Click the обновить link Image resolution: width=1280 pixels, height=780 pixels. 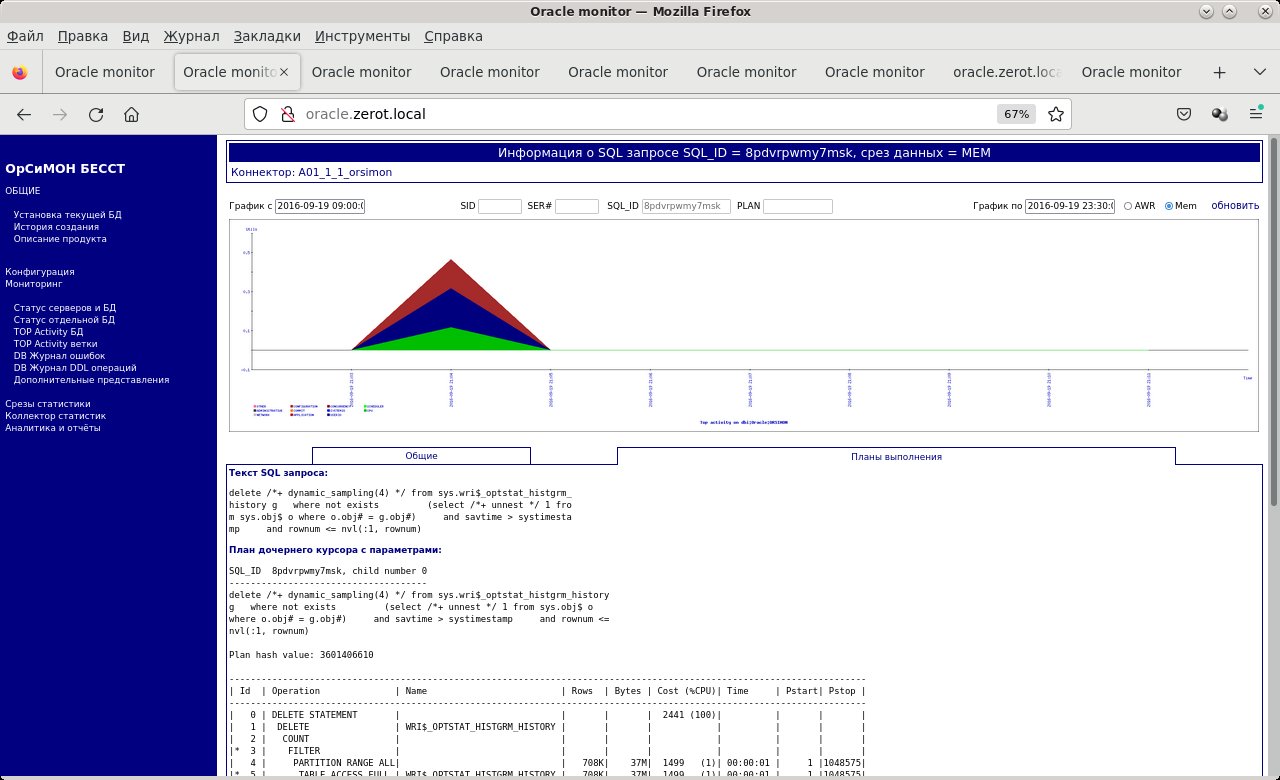coord(1235,206)
